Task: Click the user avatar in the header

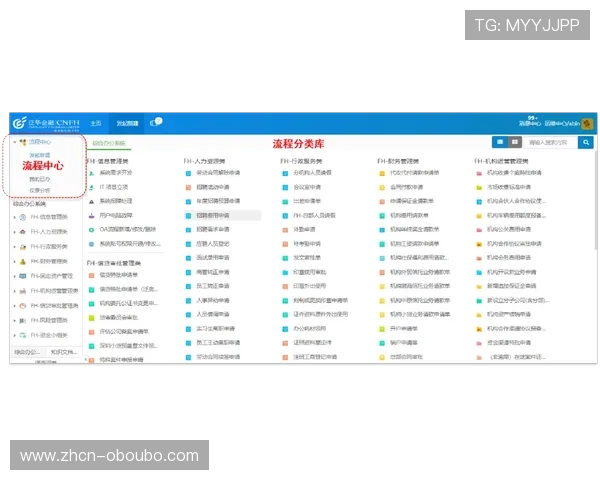Action: point(587,123)
